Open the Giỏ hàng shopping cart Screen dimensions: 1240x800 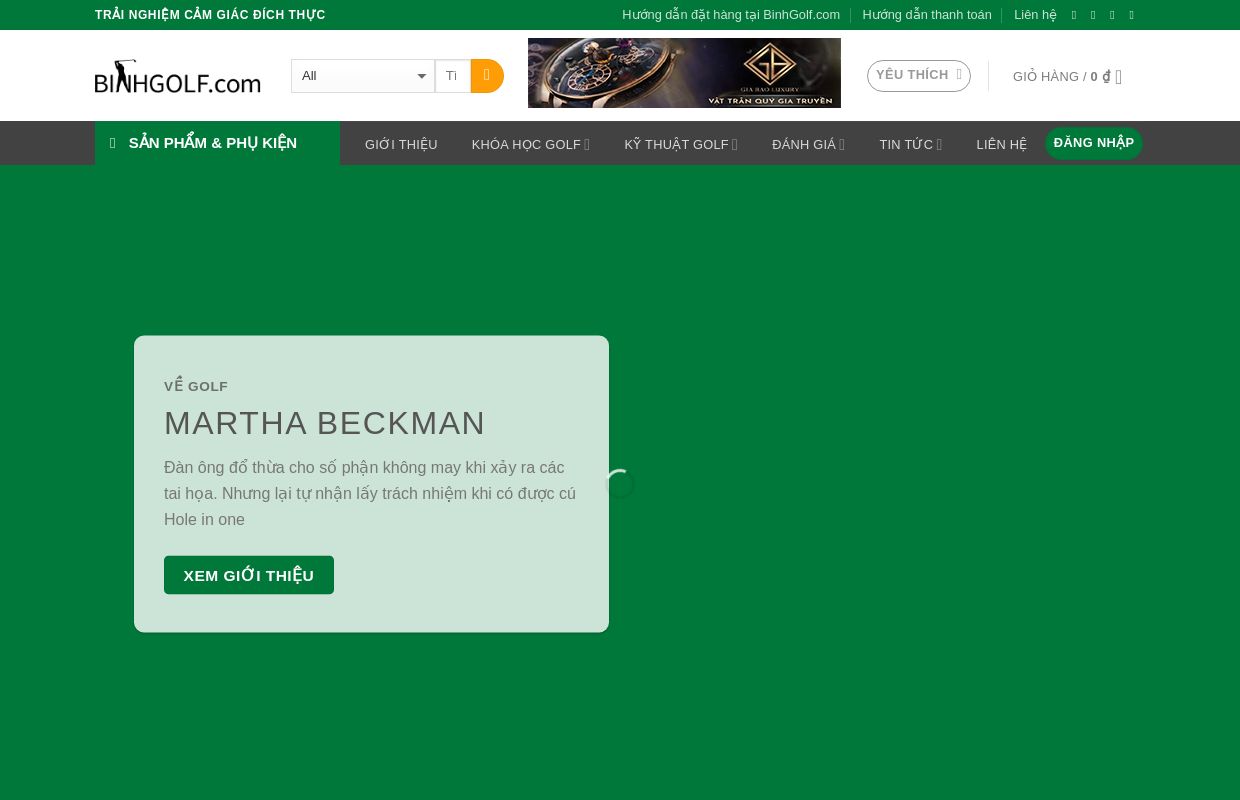pos(1066,77)
